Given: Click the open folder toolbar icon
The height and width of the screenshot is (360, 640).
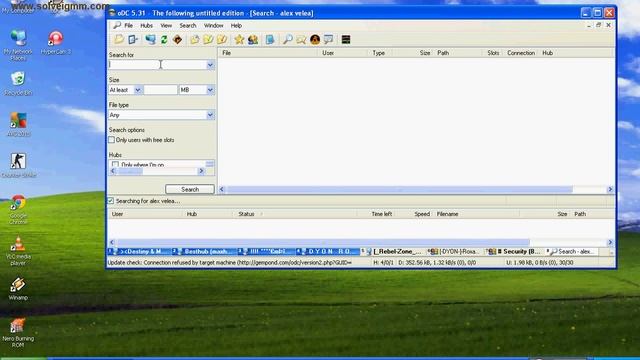Looking at the screenshot, I should point(119,40).
